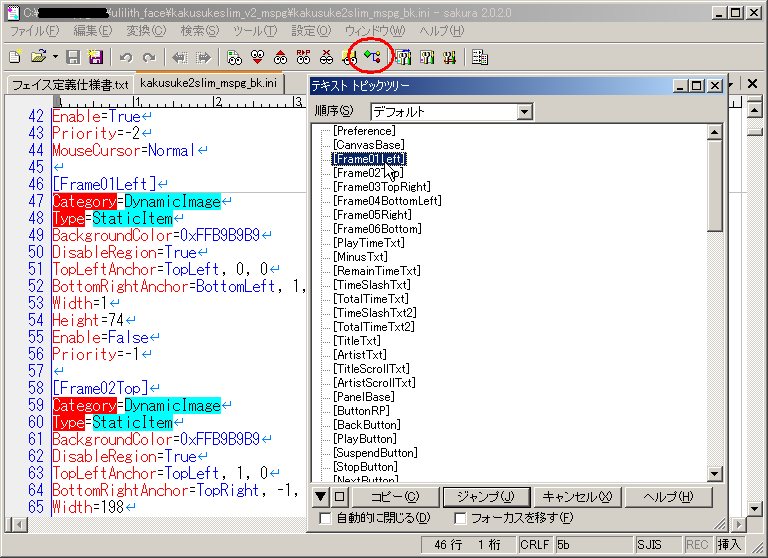Click the ジャンプ(J) button
The image size is (768, 558).
pyautogui.click(x=486, y=497)
